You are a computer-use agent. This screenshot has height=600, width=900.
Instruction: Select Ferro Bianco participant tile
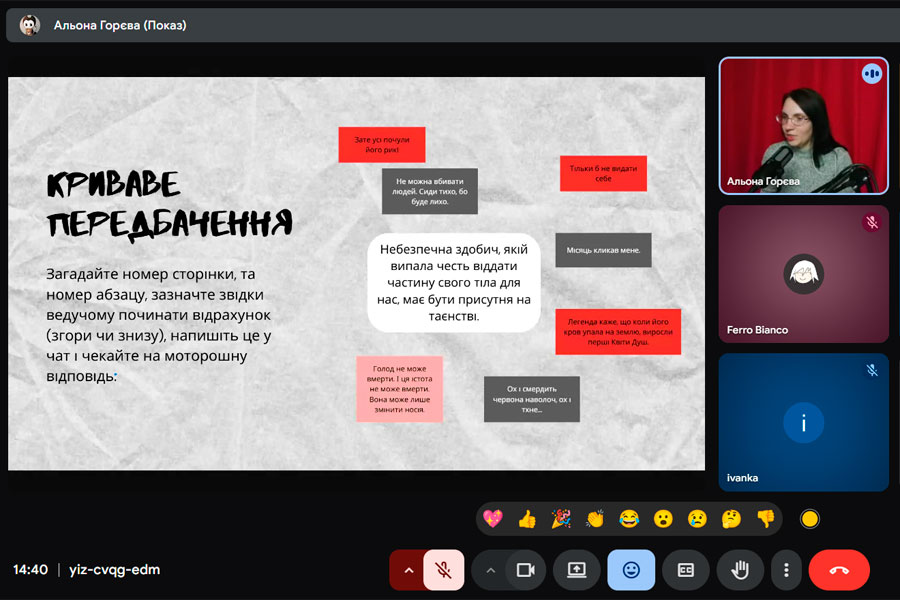click(x=803, y=274)
